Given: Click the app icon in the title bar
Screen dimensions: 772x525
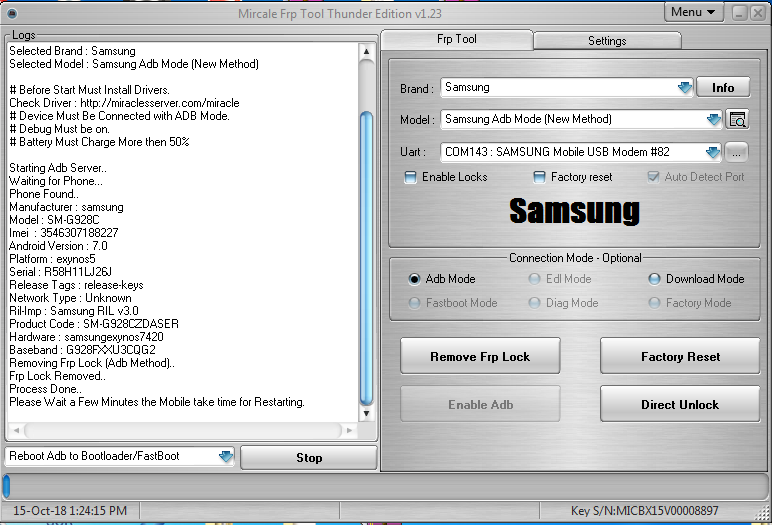Looking at the screenshot, I should 12,13.
